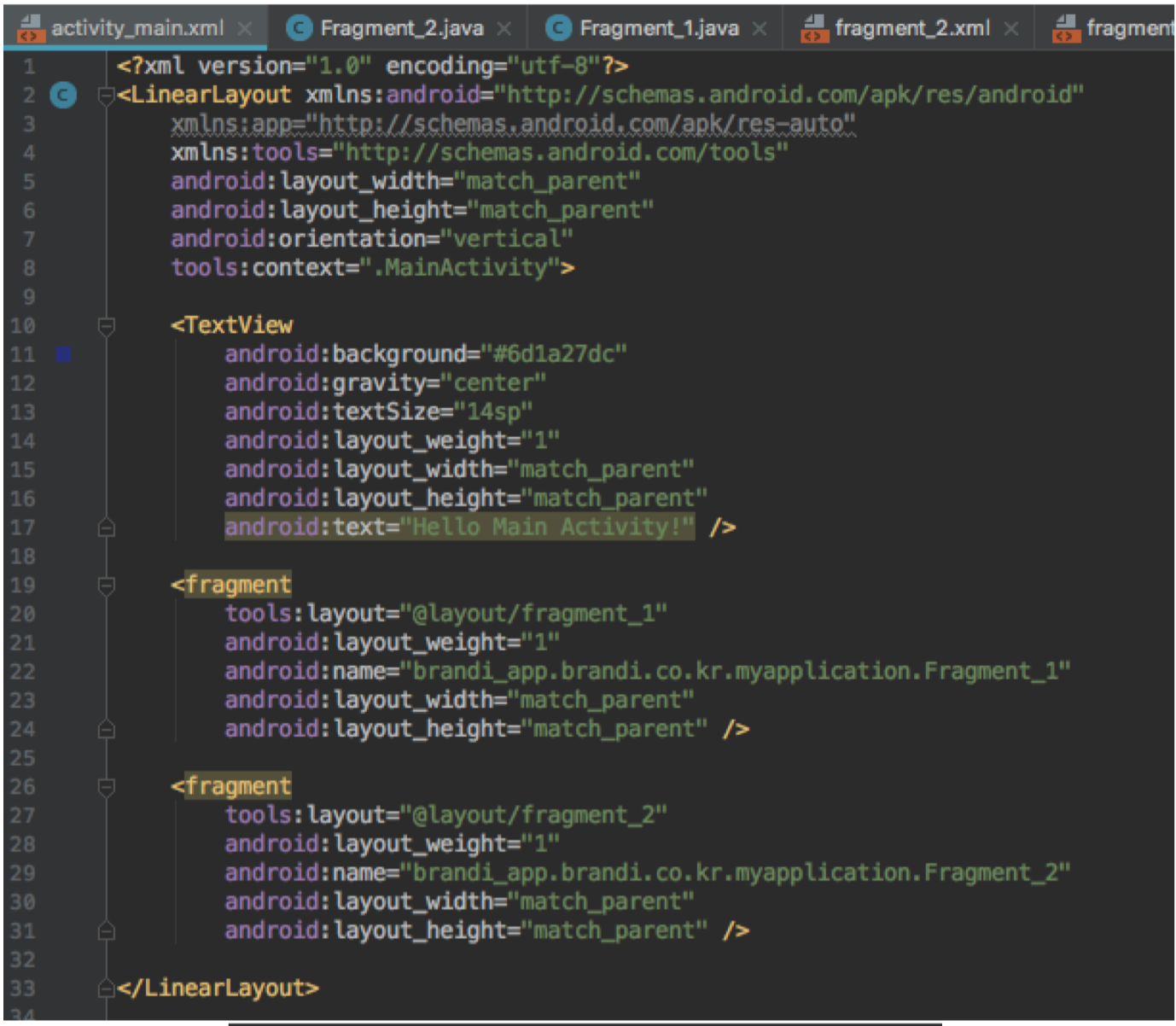This screenshot has height=1026, width=1176.
Task: Click the highlighted android:text attribute on line 17
Action: pyautogui.click(x=459, y=527)
